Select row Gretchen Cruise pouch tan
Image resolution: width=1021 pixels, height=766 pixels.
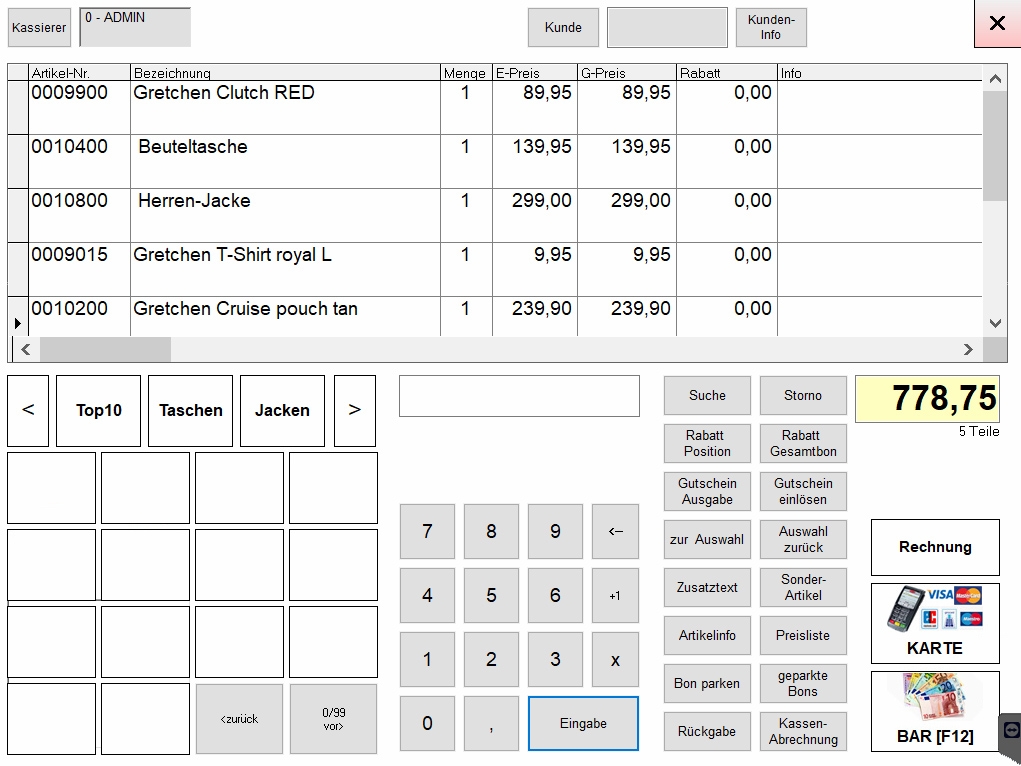[x=495, y=317]
